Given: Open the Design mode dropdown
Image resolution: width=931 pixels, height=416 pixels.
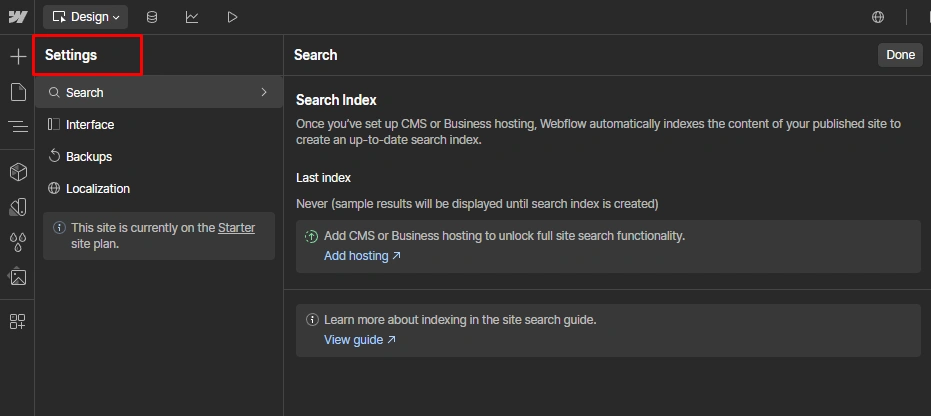Looking at the screenshot, I should [86, 17].
